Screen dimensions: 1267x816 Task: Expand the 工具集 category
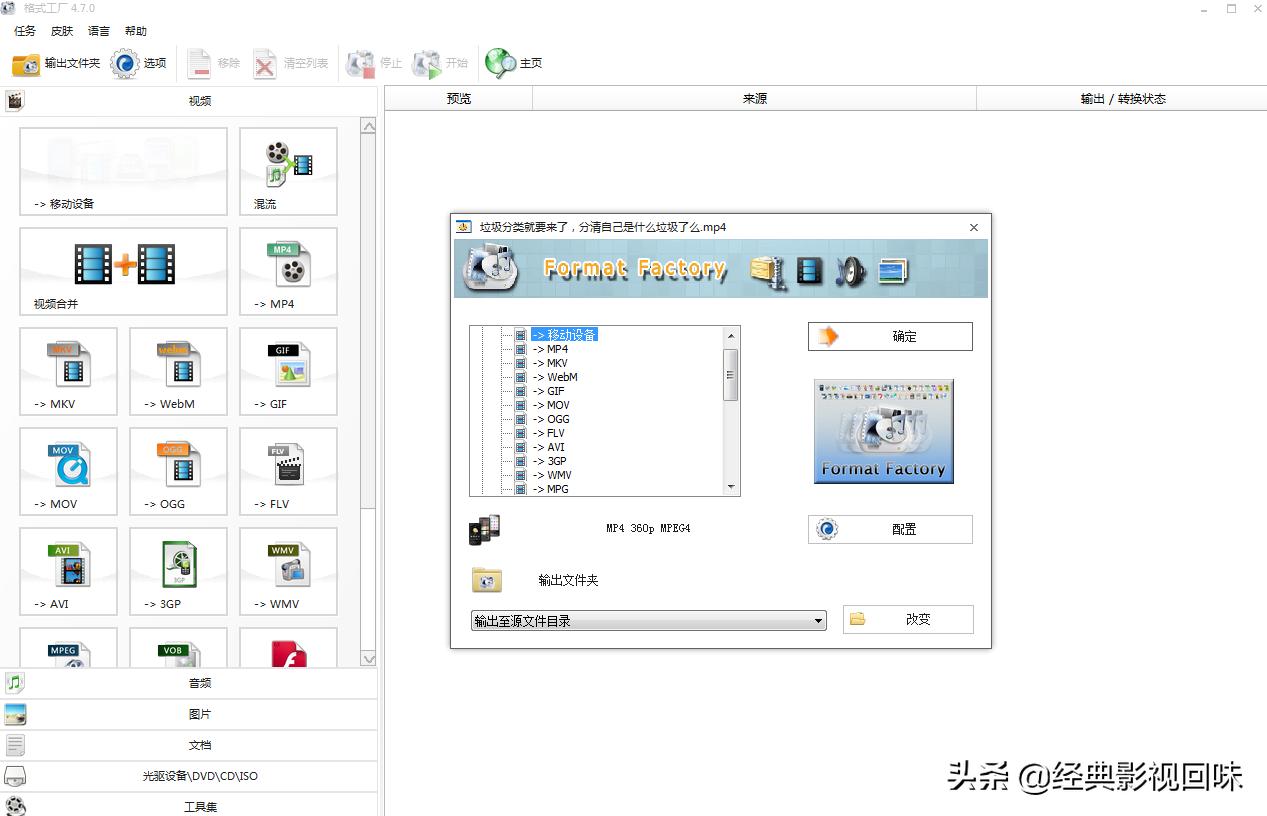(189, 805)
